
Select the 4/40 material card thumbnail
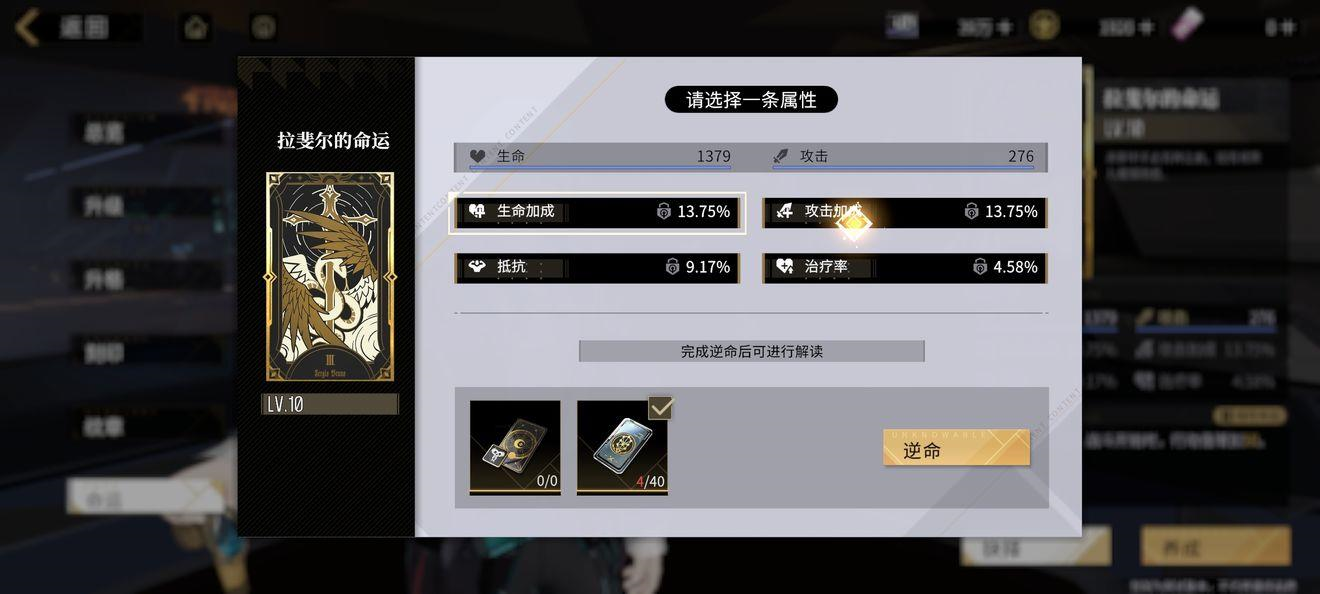click(622, 447)
